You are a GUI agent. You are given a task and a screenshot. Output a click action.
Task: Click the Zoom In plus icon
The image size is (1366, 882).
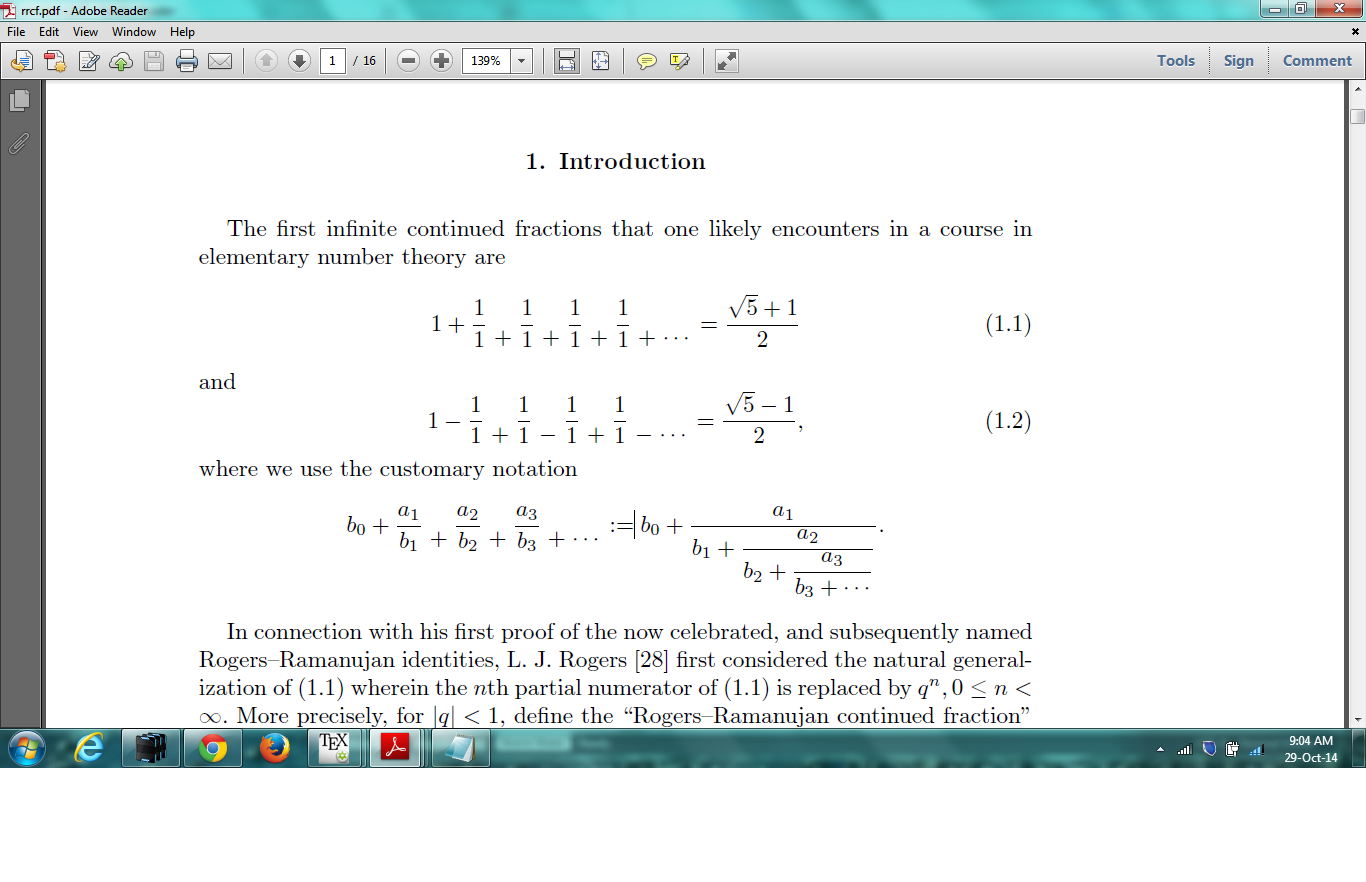click(x=440, y=61)
